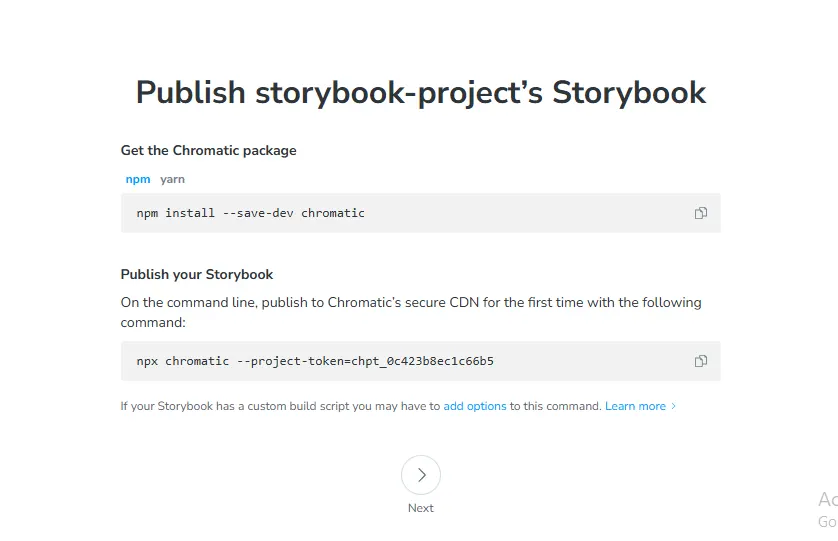Copy the npm install command
838x541 pixels.
point(701,213)
